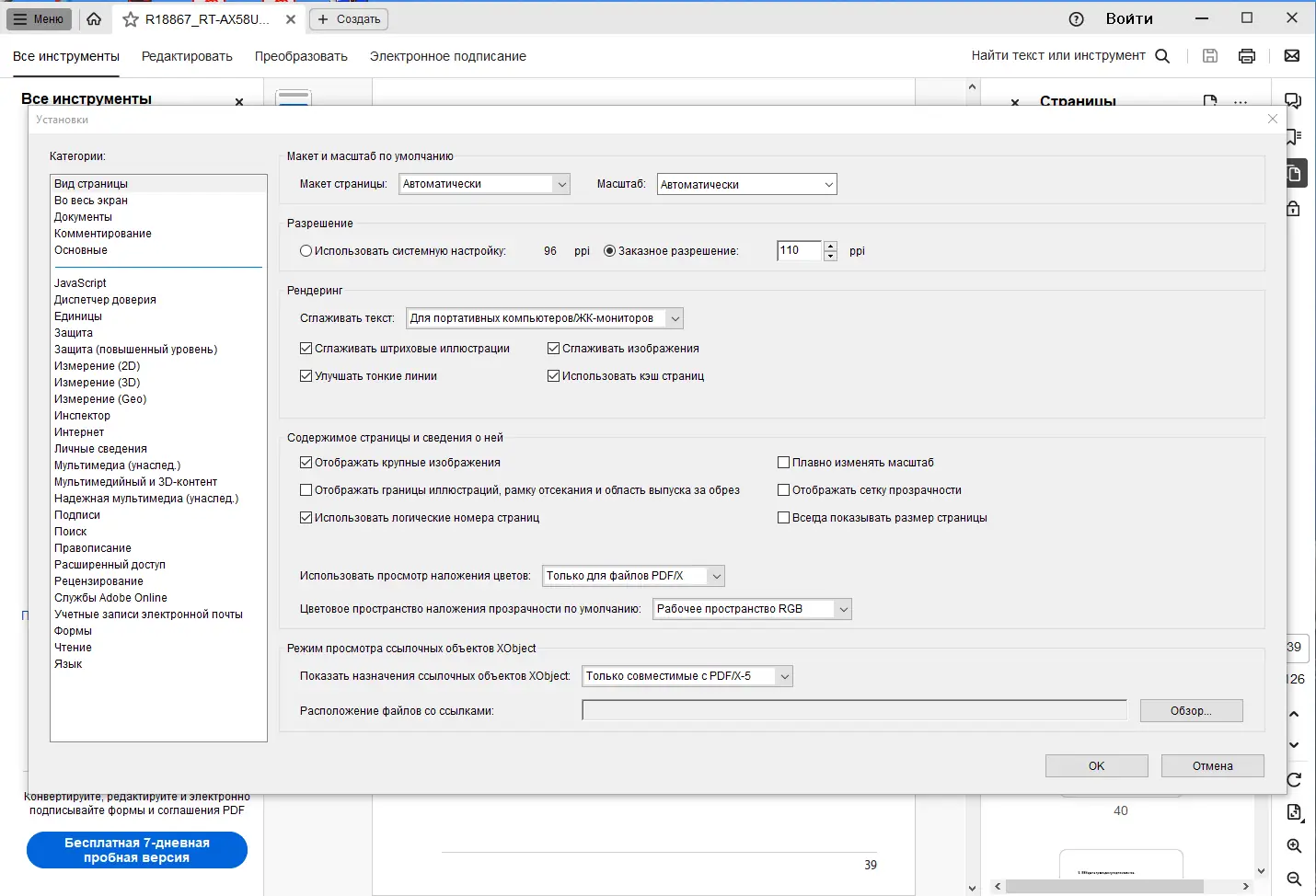Click the save diskette icon

point(1210,56)
